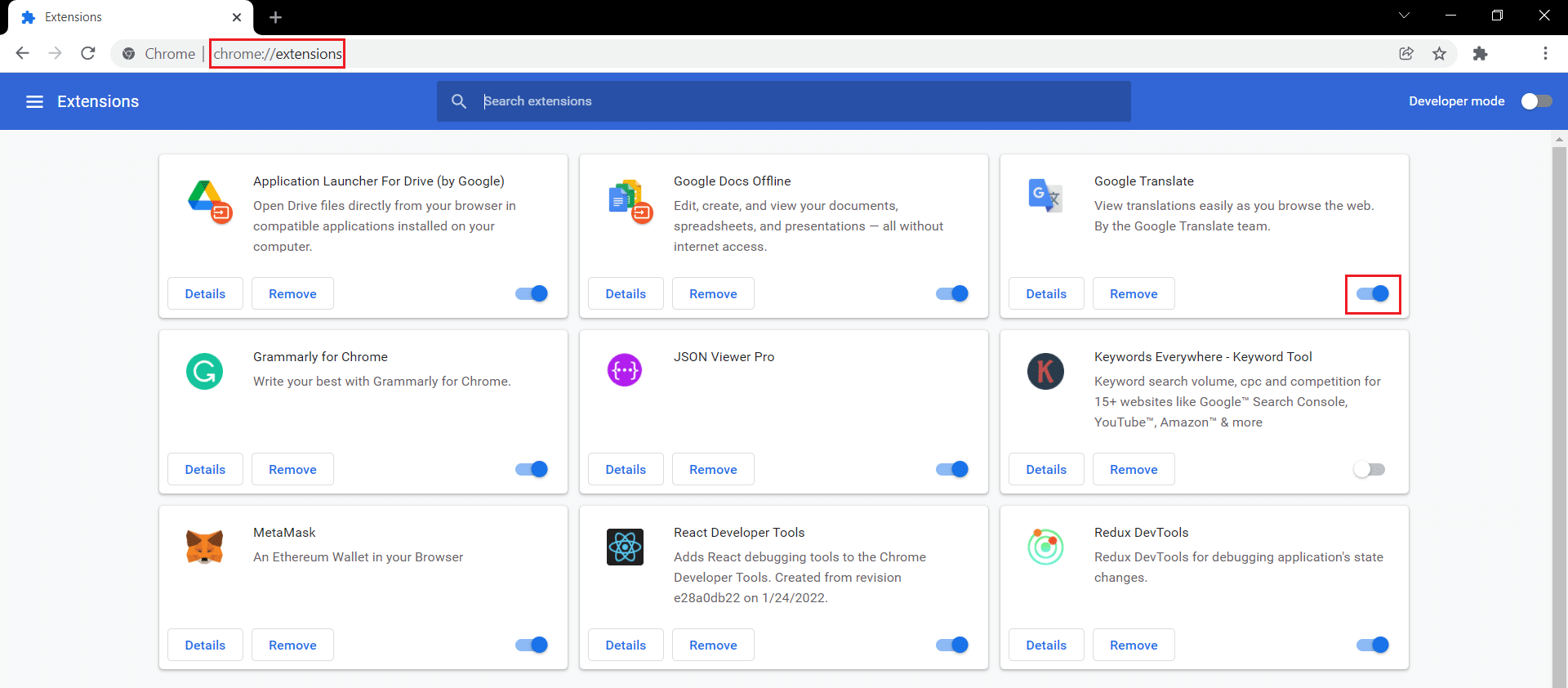Share this page via the share icon
1568x688 pixels.
1406,53
